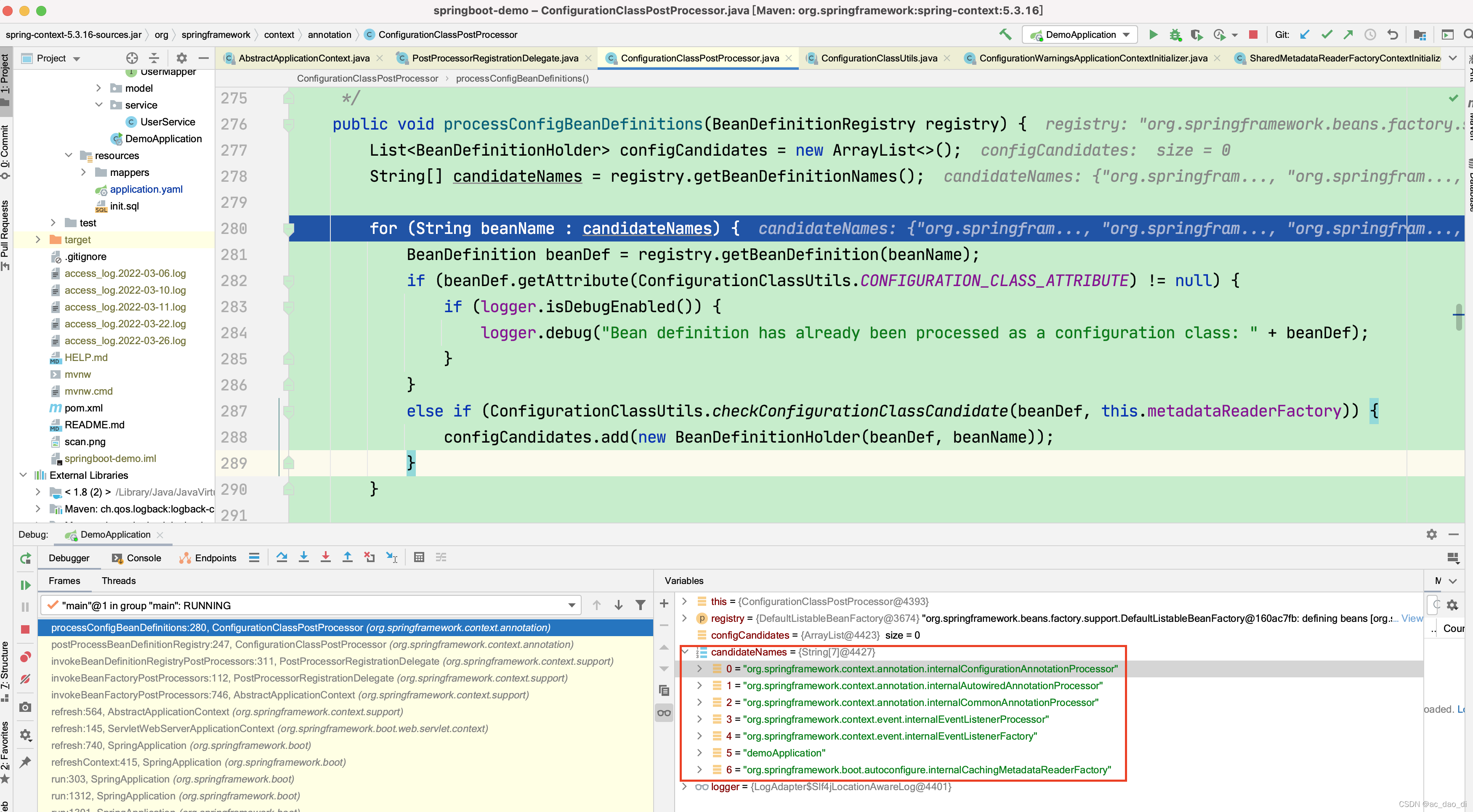Image resolution: width=1473 pixels, height=812 pixels.
Task: Show the hidden editor tabs dropdown arrow
Action: [1452, 58]
